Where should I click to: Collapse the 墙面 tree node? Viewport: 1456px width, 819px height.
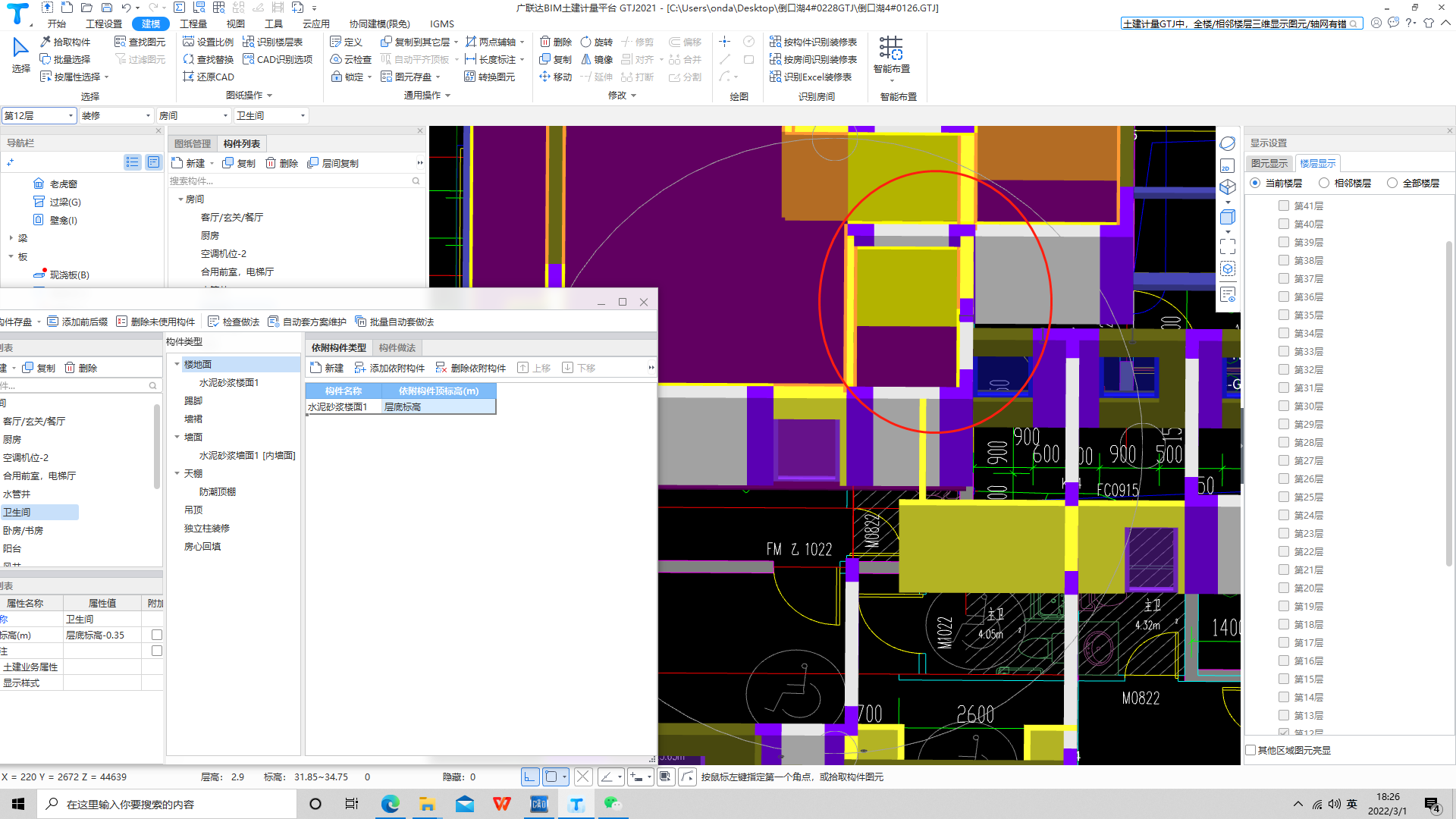tap(177, 438)
